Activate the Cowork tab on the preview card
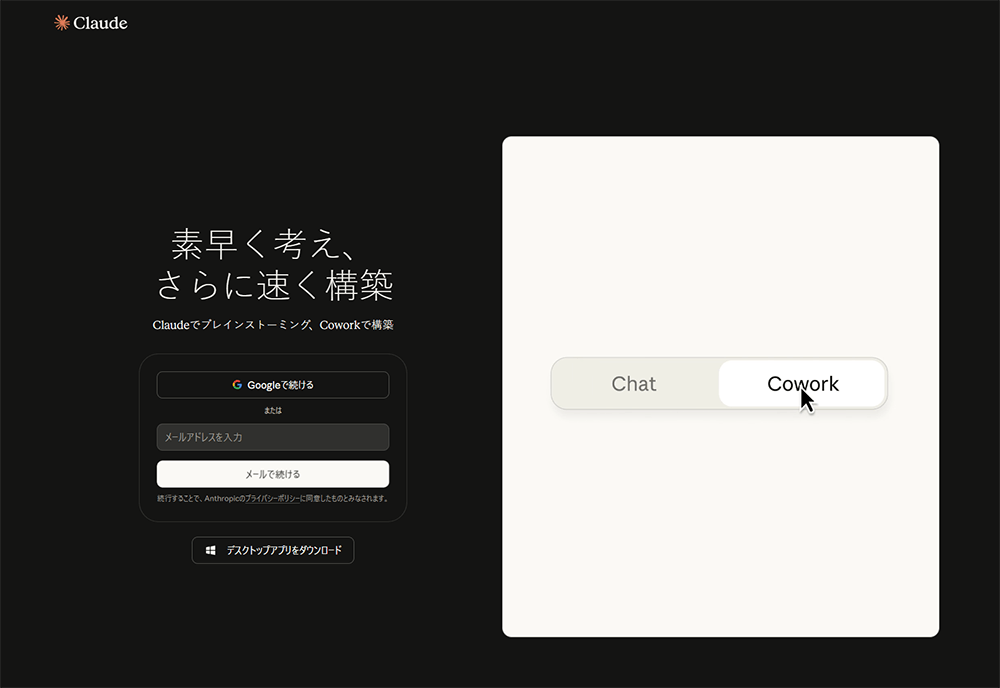Image resolution: width=1000 pixels, height=688 pixels. [x=802, y=383]
